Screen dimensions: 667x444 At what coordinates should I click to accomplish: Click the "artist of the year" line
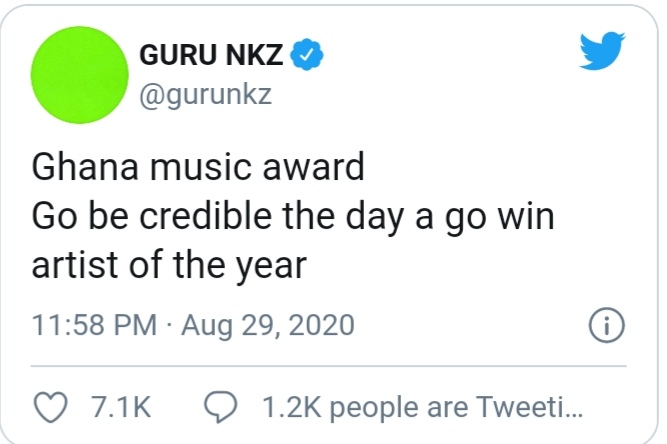(168, 267)
